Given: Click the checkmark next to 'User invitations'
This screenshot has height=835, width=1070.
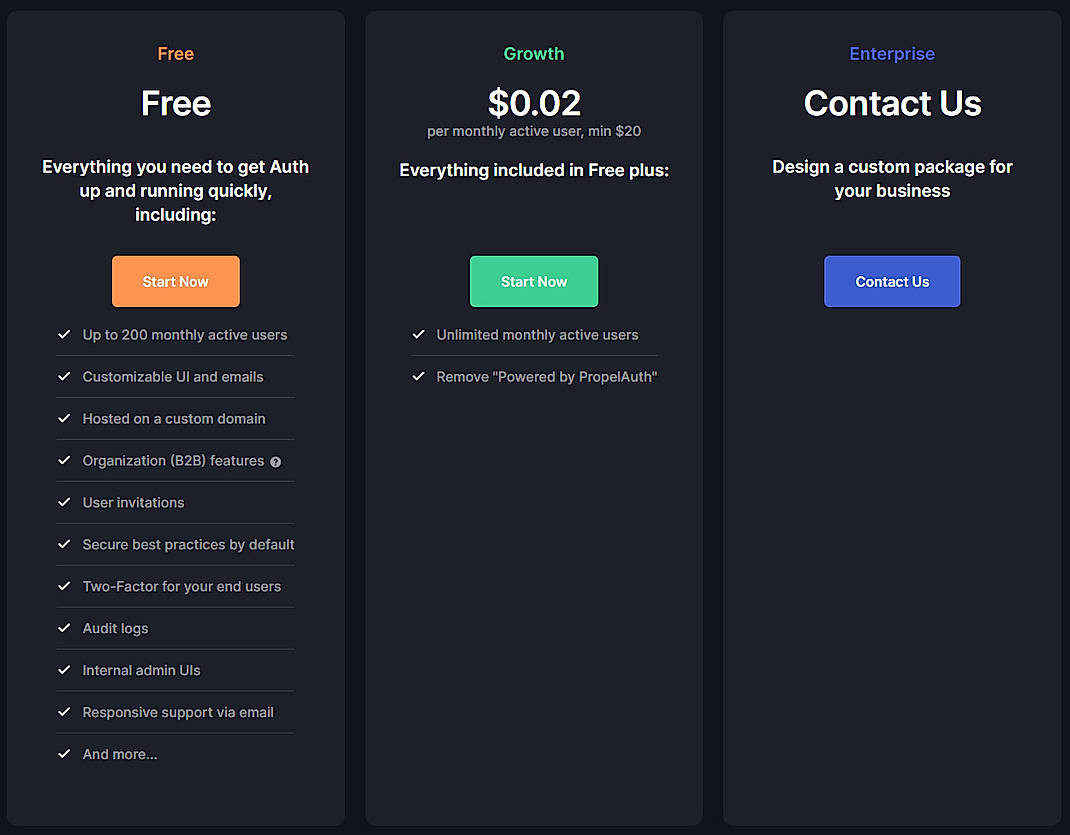Looking at the screenshot, I should (x=64, y=502).
